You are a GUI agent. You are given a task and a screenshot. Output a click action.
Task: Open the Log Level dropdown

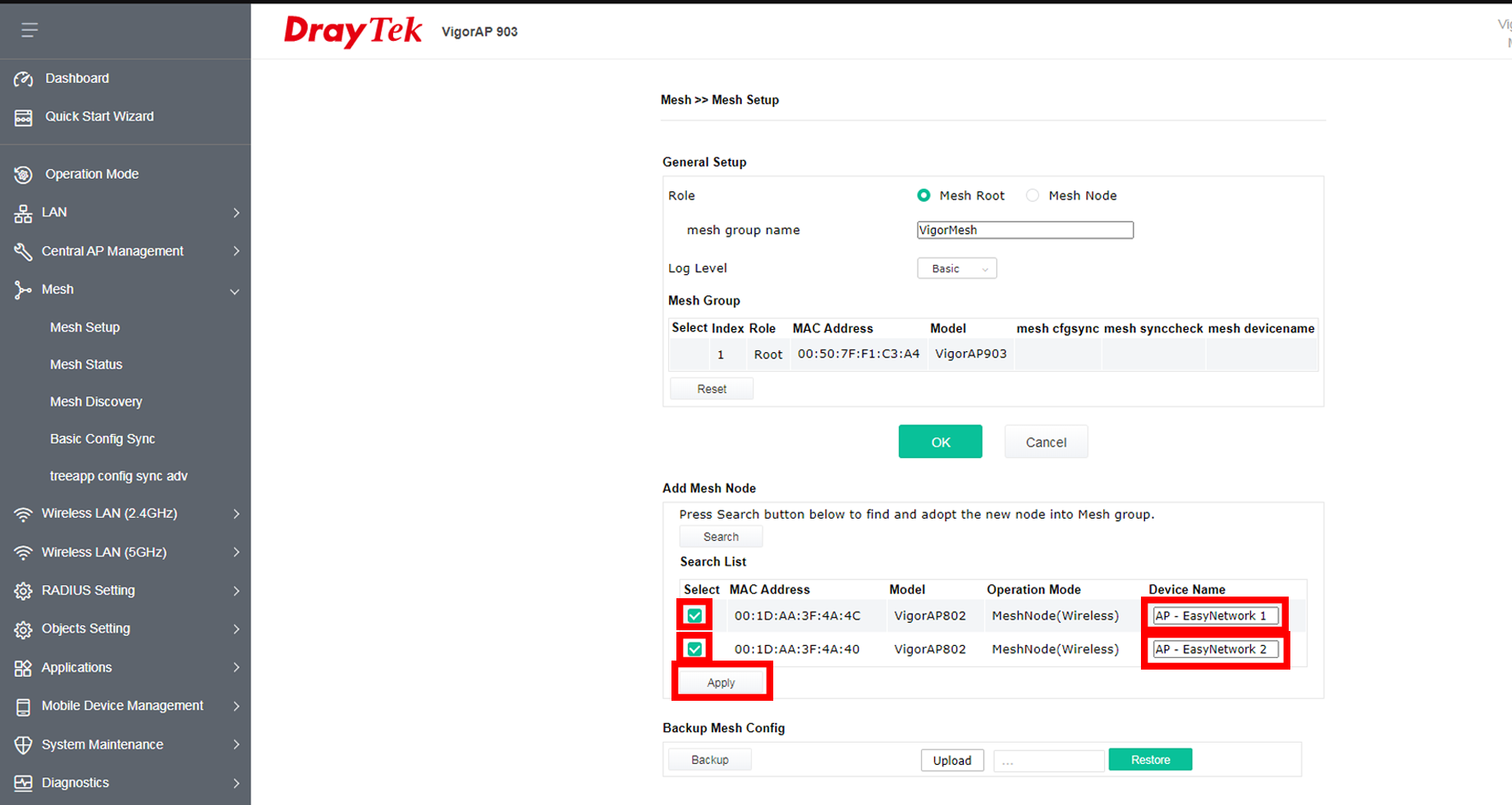tap(957, 268)
